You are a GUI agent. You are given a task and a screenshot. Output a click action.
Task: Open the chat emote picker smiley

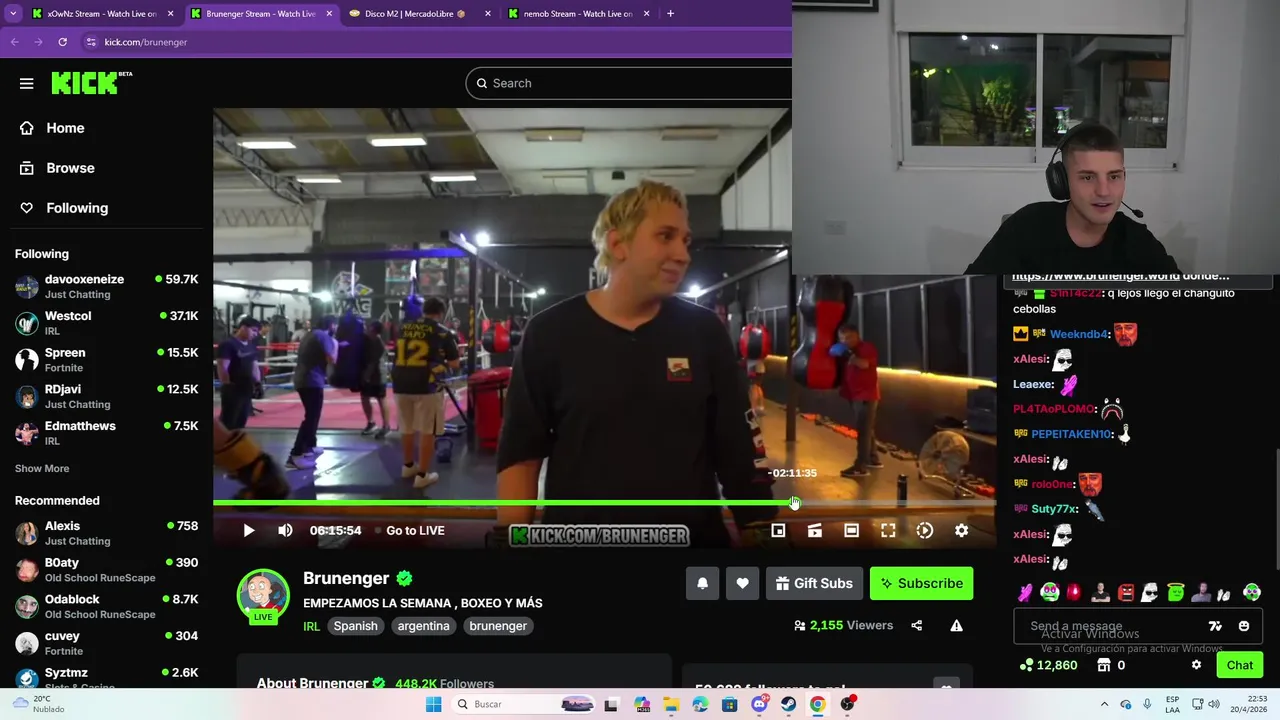pos(1244,626)
